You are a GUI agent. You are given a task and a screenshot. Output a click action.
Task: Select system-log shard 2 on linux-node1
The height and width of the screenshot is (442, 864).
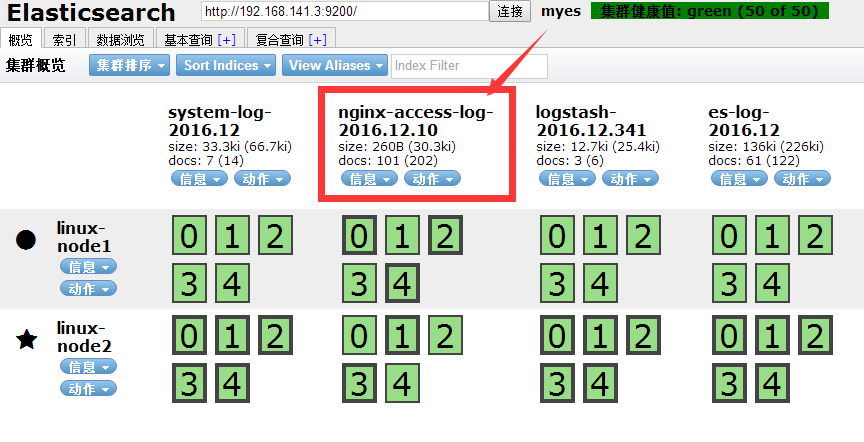point(275,235)
